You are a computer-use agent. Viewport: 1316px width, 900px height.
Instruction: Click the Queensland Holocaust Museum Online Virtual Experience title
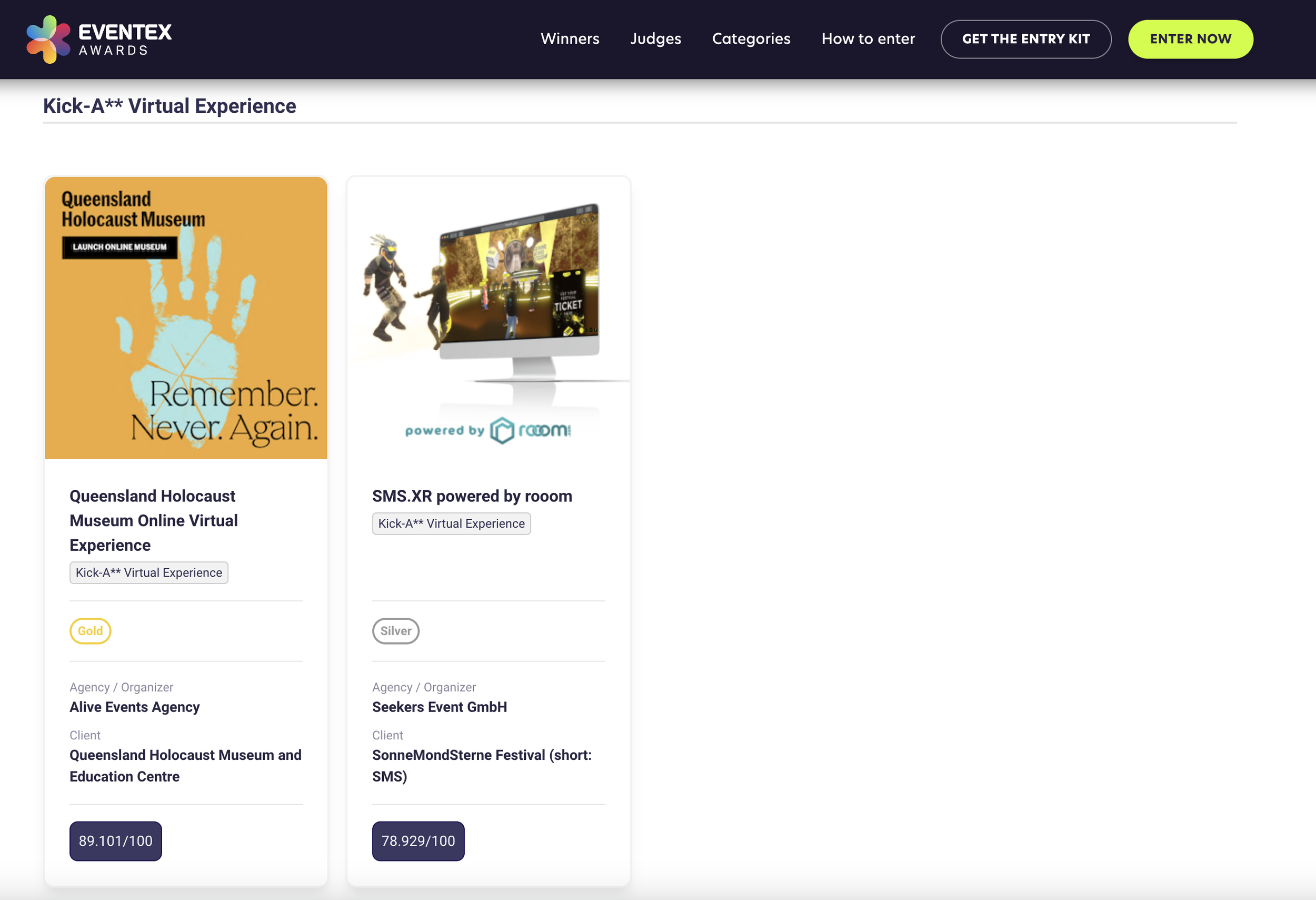(x=154, y=520)
